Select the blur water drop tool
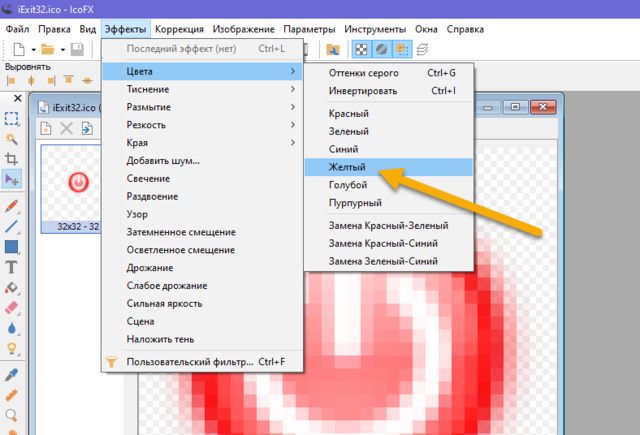 click(11, 328)
